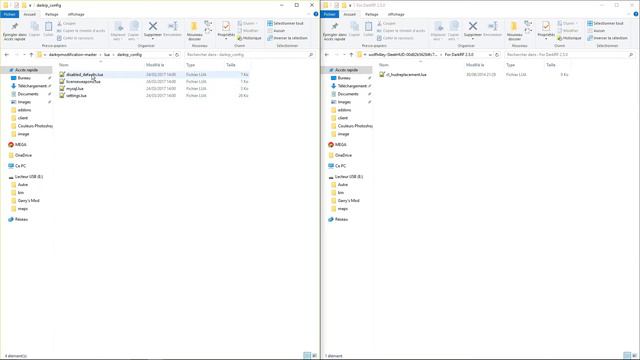
Task: Click Coller le raccourci in darkrp_config window
Action: tap(75, 38)
